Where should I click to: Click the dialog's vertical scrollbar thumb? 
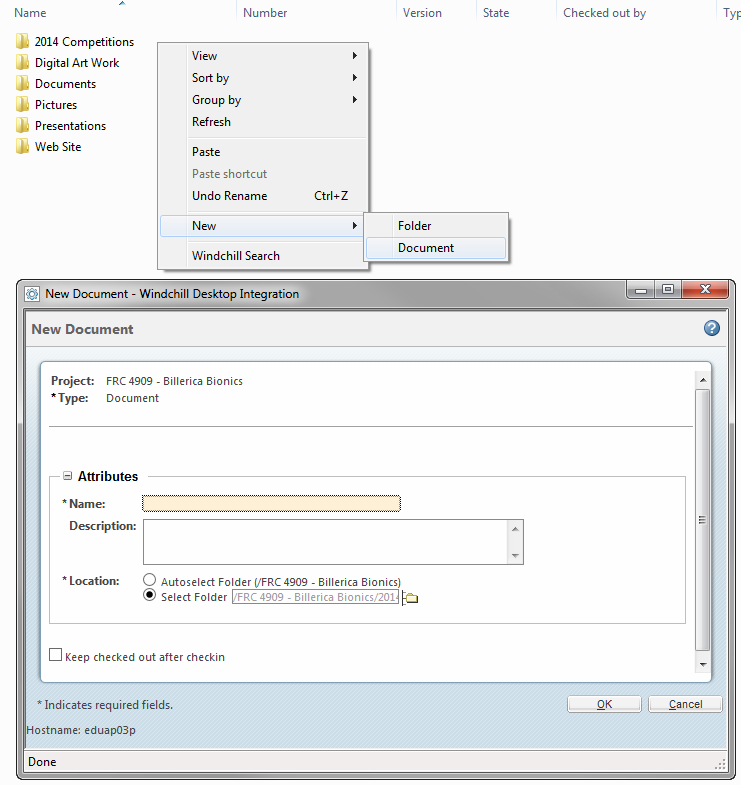pyautogui.click(x=702, y=520)
